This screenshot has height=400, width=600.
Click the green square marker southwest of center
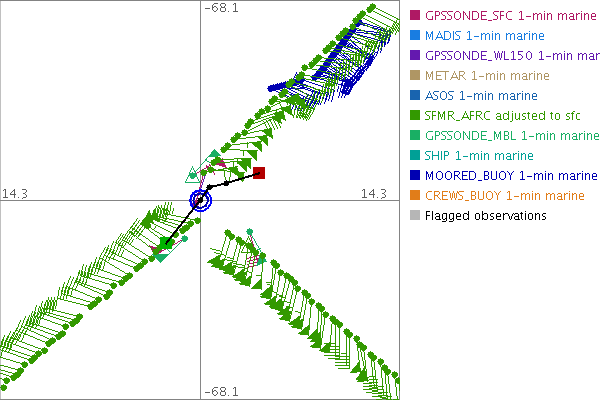[166, 243]
